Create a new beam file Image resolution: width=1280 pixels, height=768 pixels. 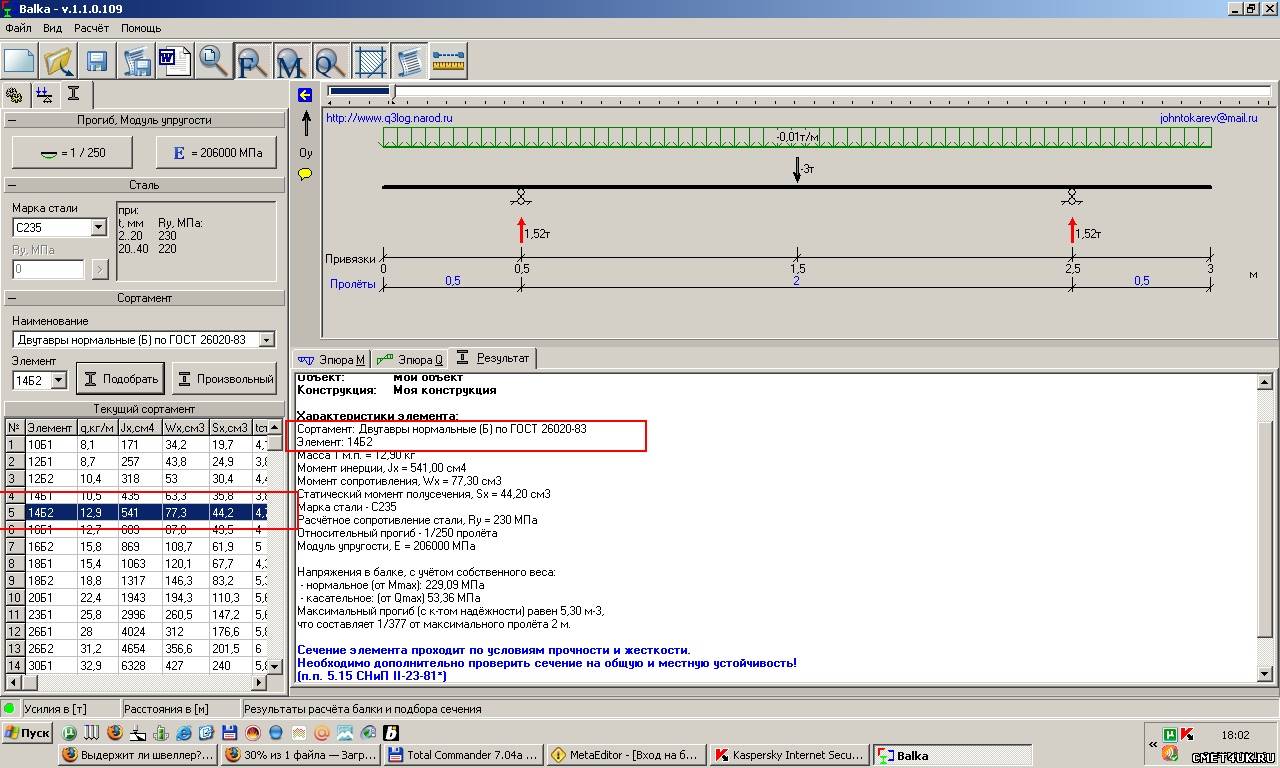click(x=19, y=61)
